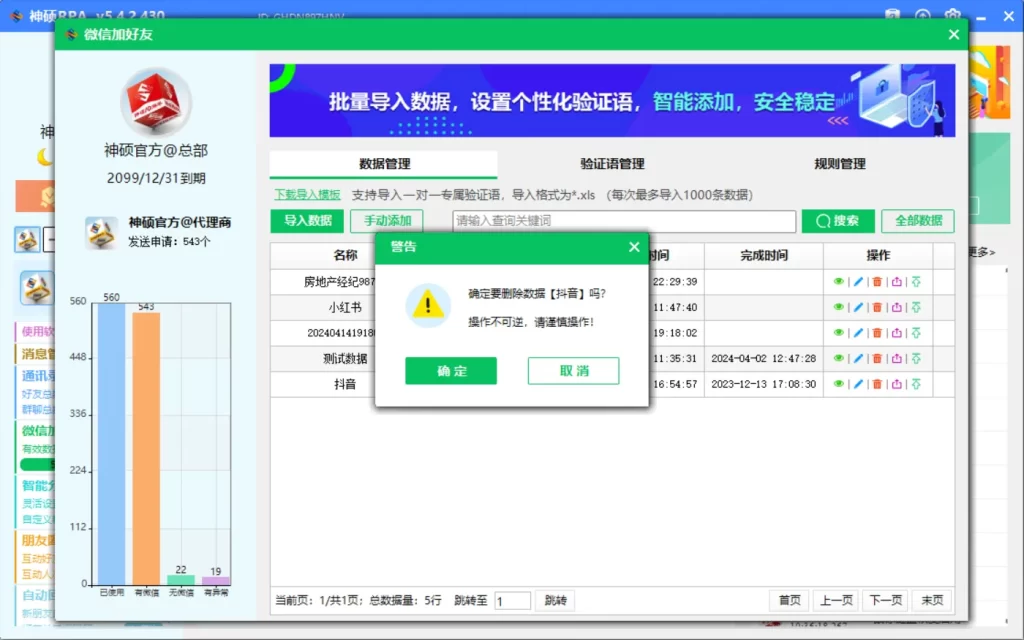
Task: Preview the 房地产经纪 data with the eye icon
Action: 839,283
